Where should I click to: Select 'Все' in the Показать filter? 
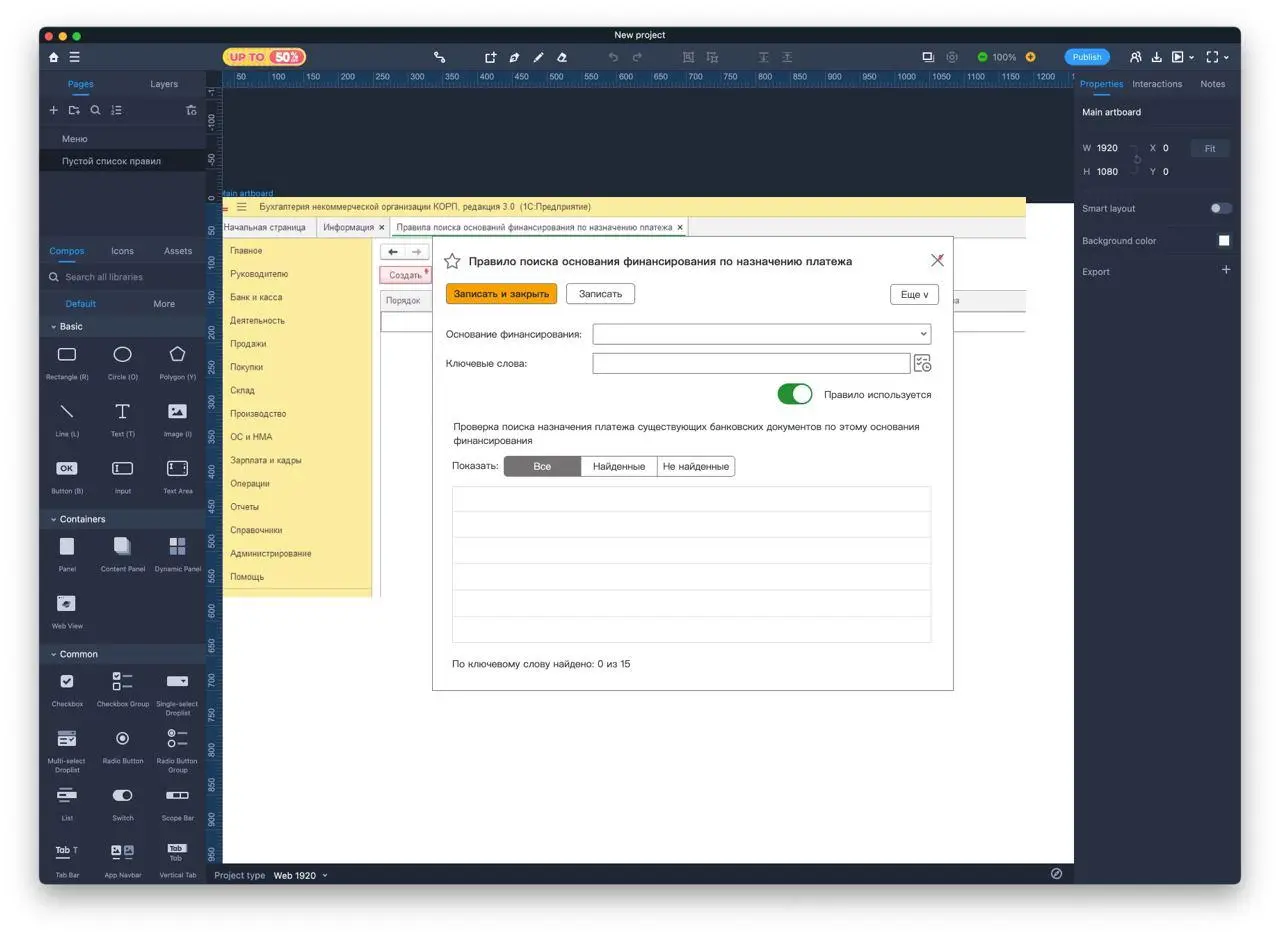tap(542, 466)
